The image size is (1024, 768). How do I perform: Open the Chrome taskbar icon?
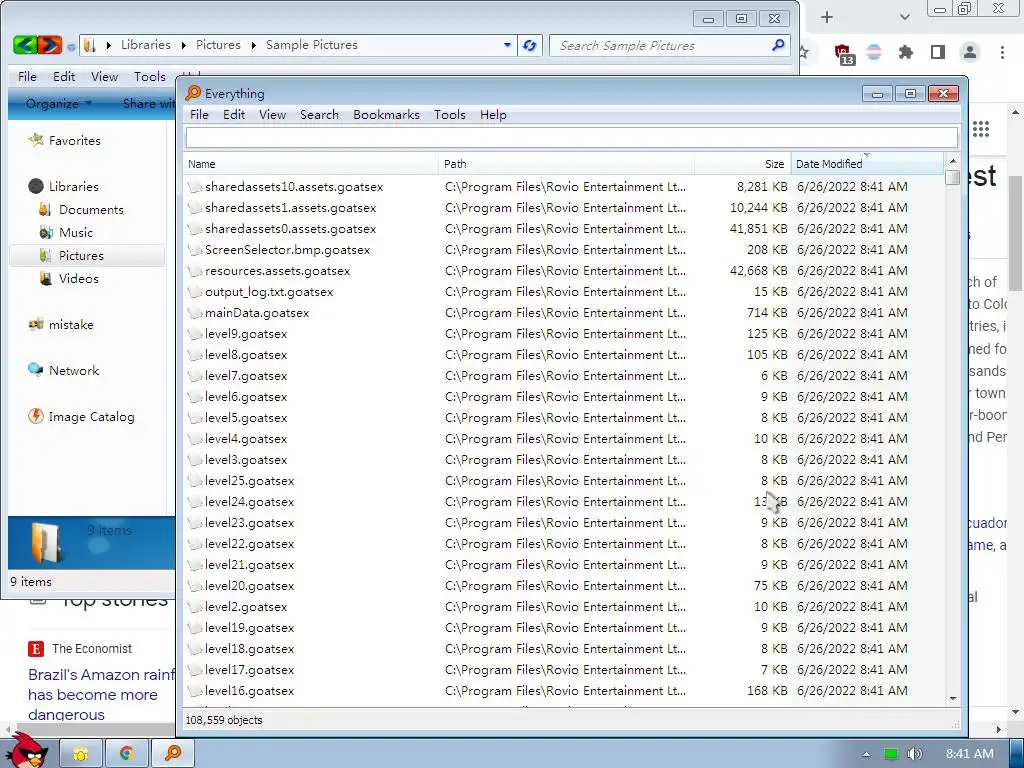coord(127,754)
